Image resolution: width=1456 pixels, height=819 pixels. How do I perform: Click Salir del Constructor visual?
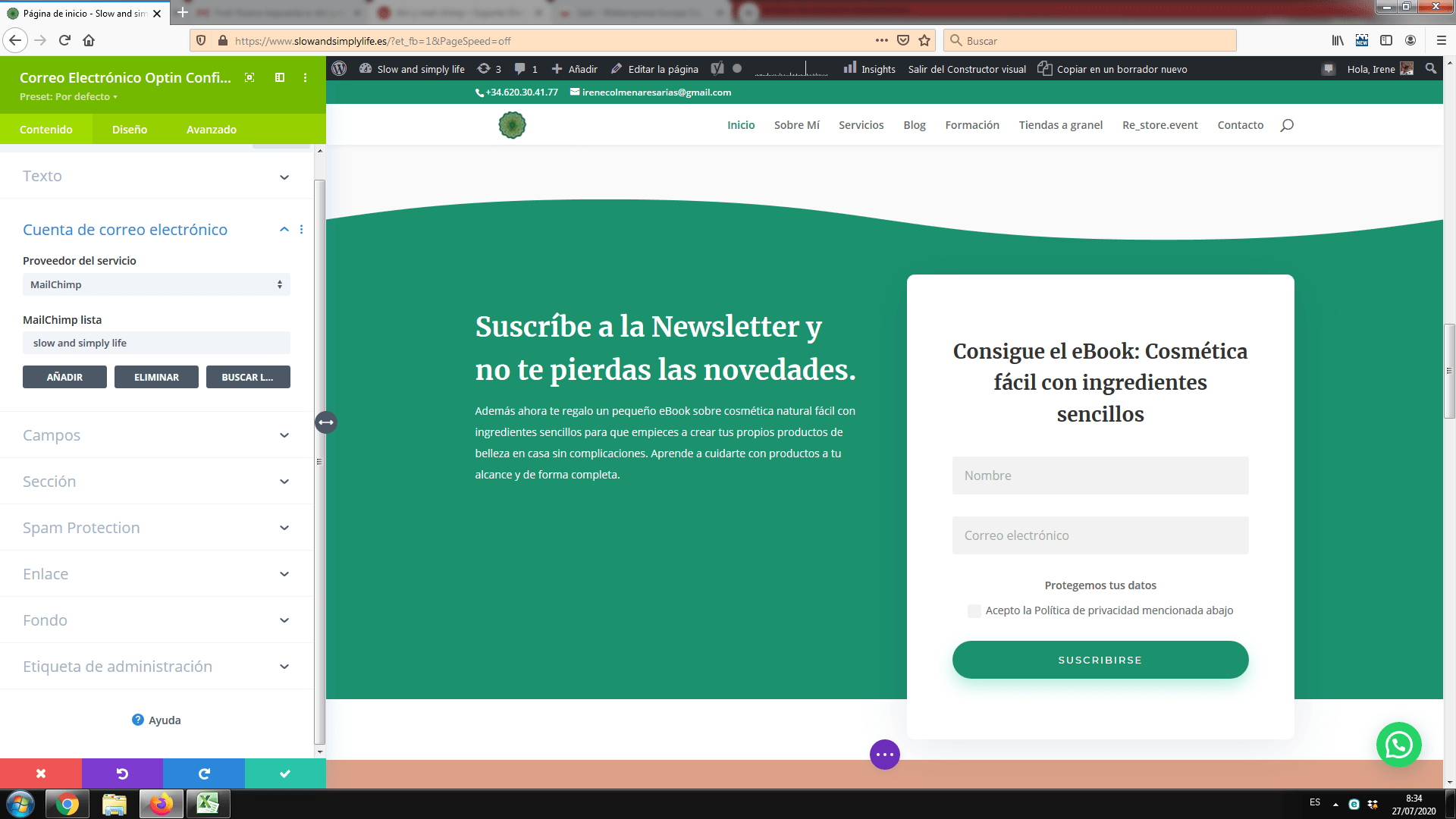(967, 69)
